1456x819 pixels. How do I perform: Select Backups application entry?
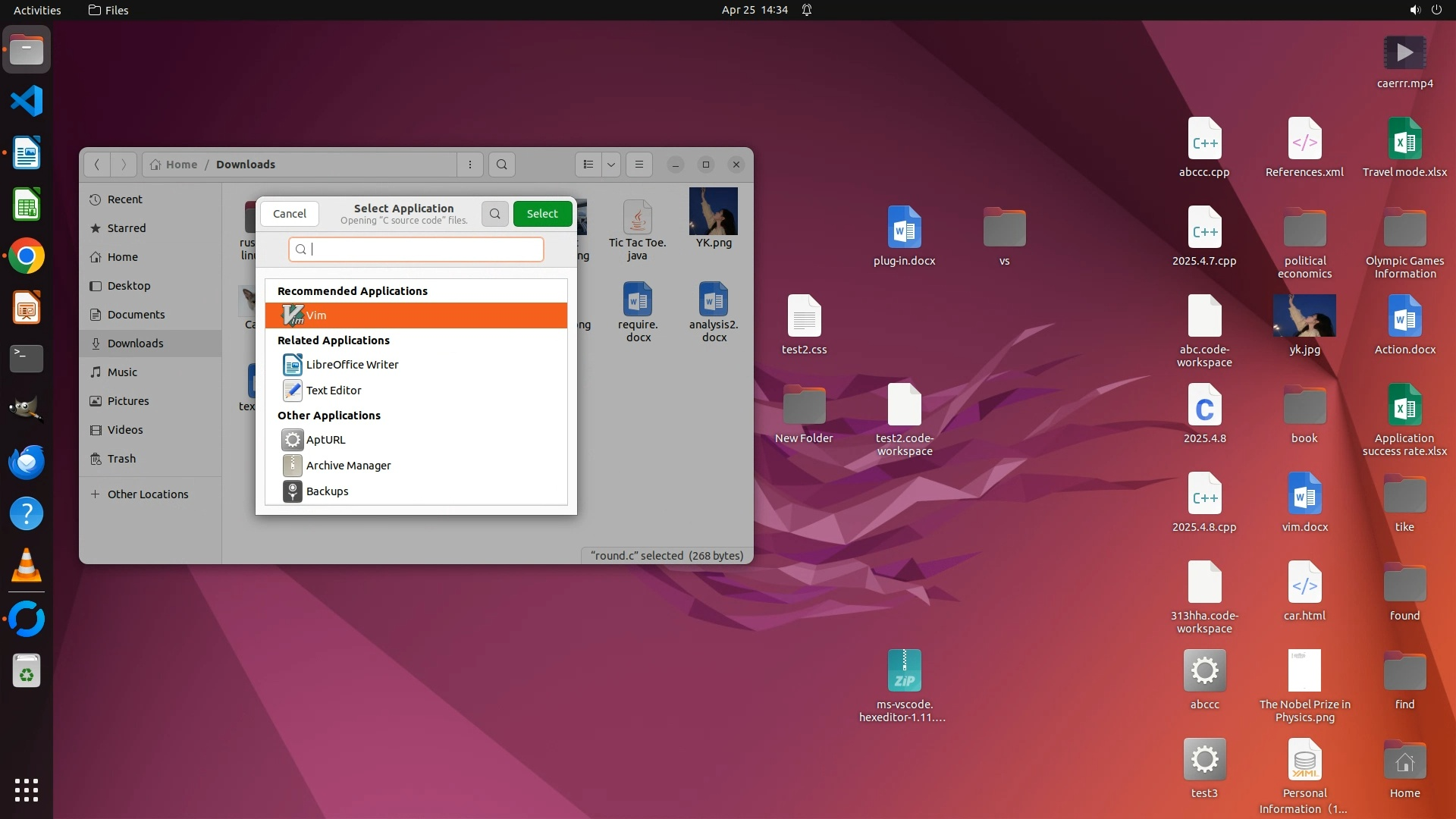[x=327, y=491]
